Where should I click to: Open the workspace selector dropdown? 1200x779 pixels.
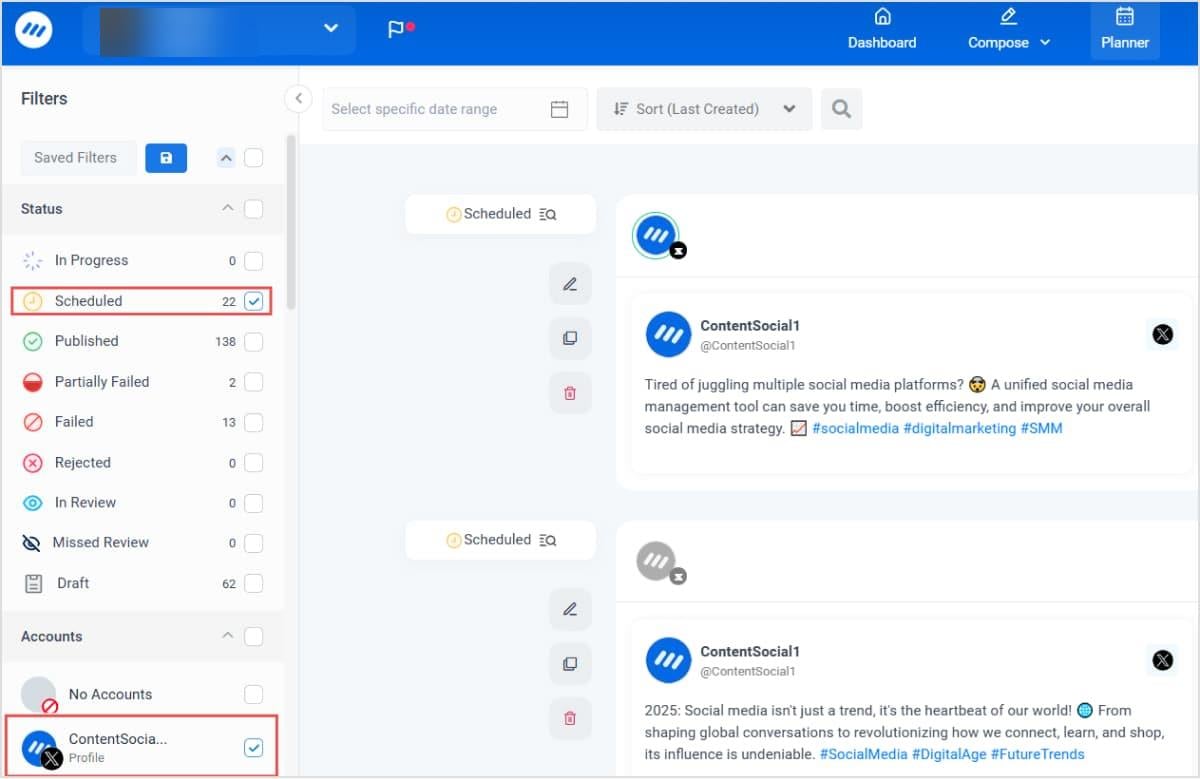331,29
